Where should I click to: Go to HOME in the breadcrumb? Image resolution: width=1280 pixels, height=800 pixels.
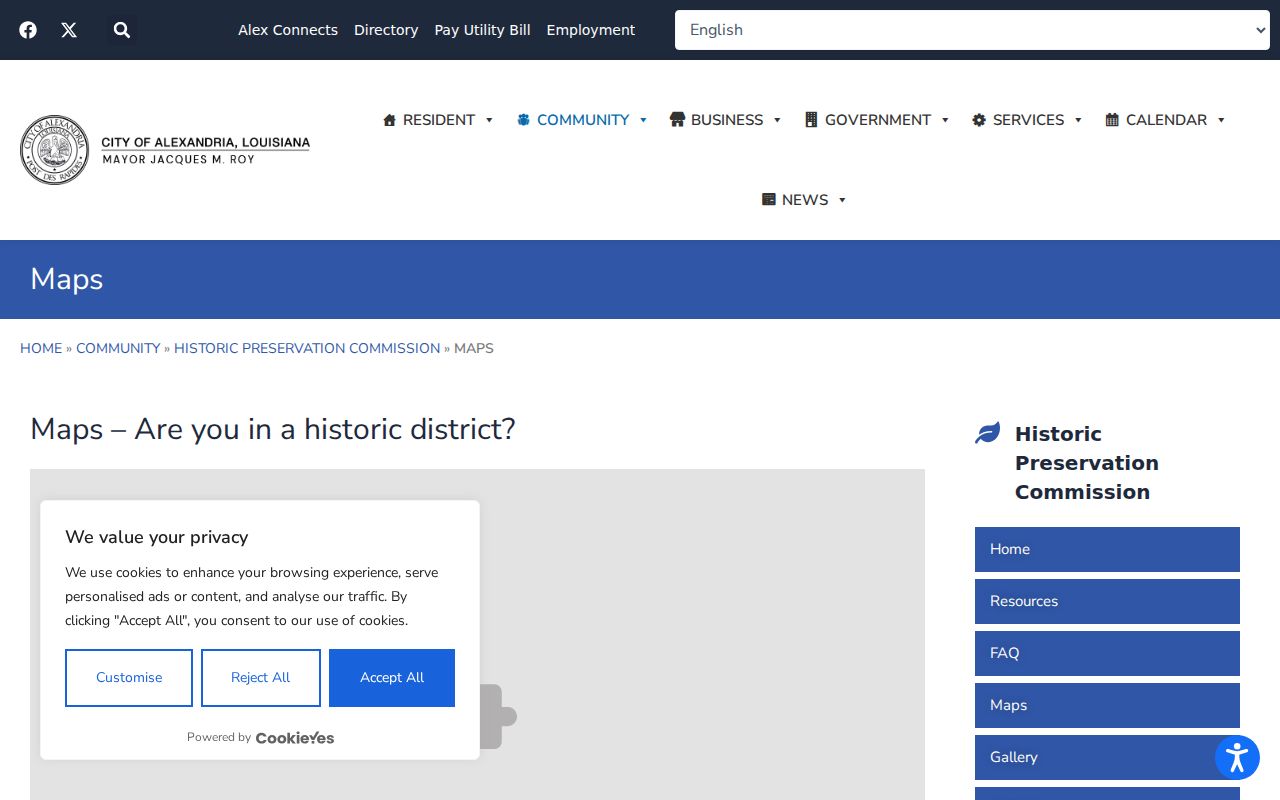click(x=41, y=348)
